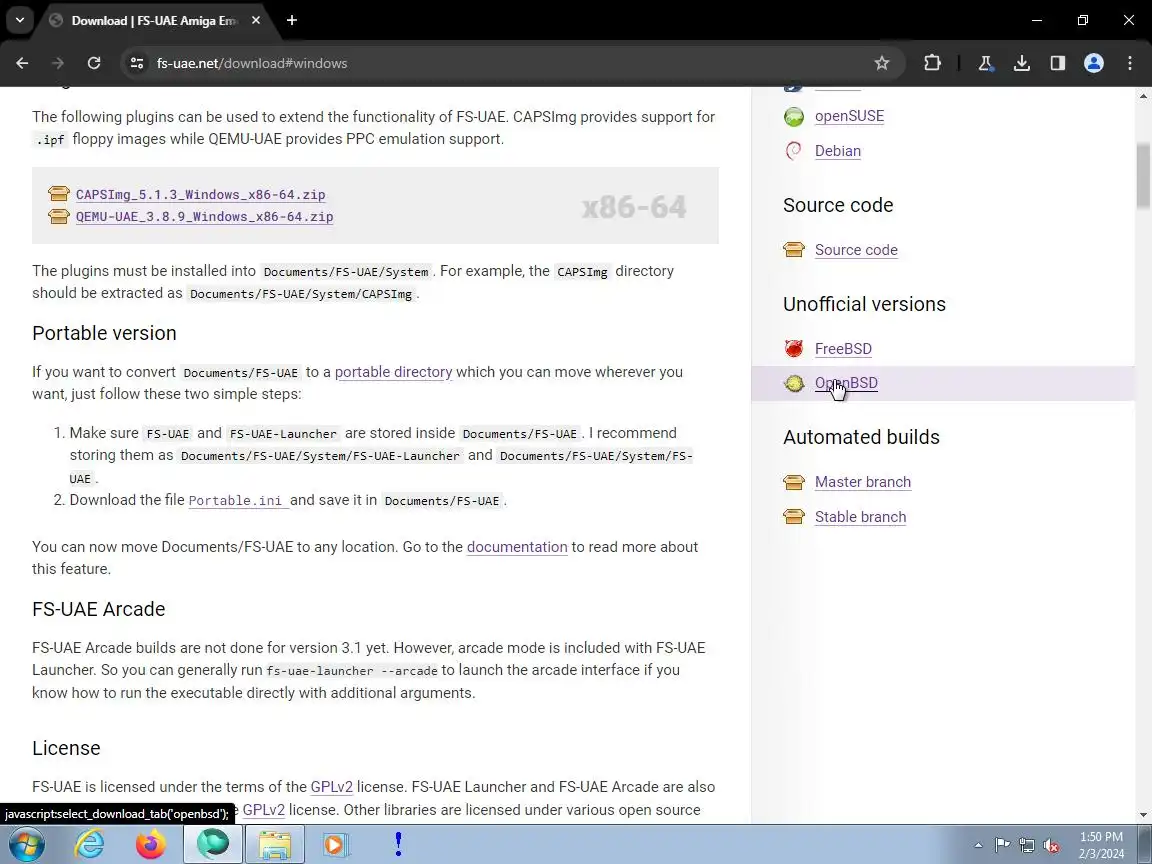Select the openSUSE download tab

coord(849,116)
